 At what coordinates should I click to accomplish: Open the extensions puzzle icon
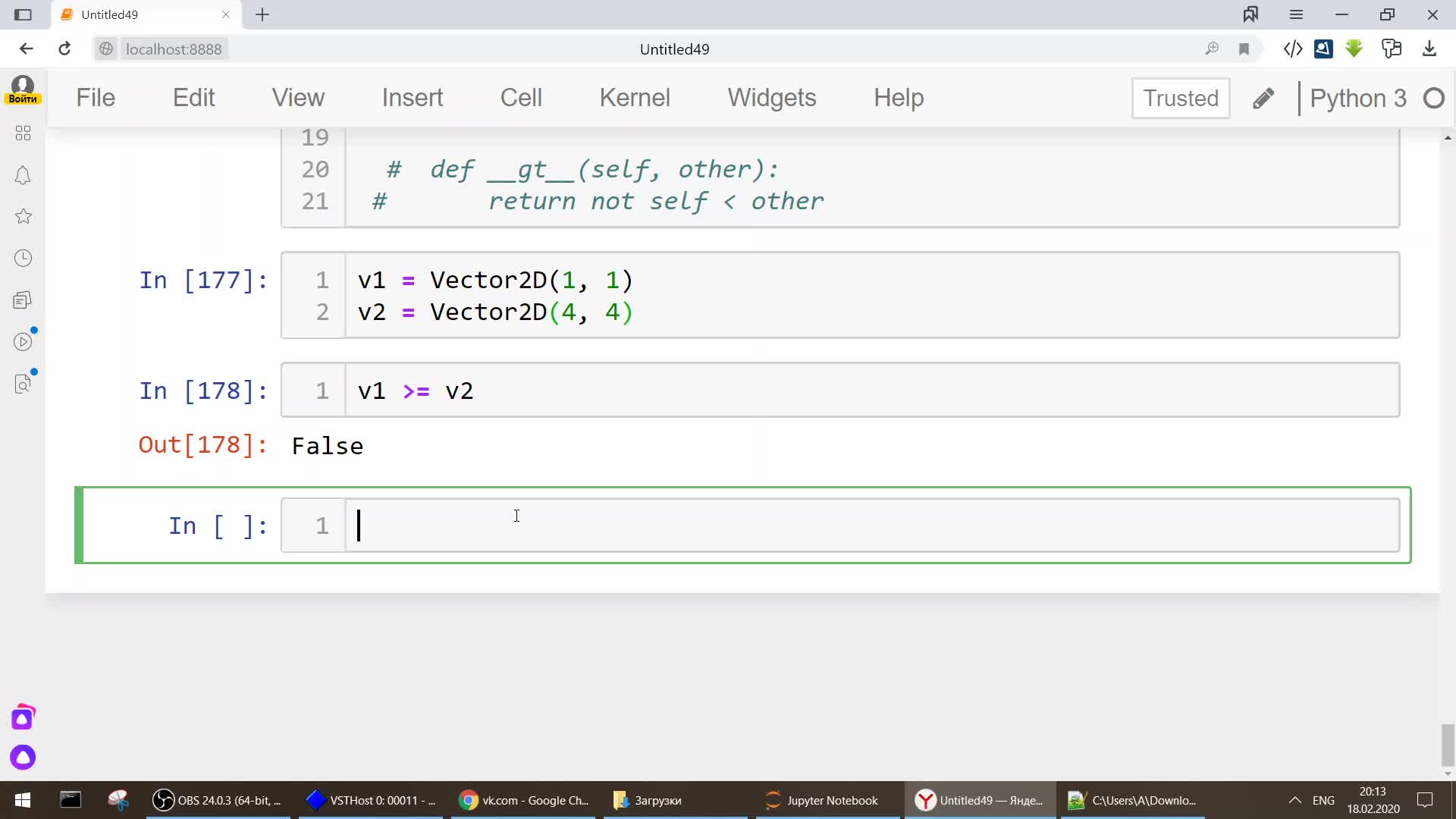pyautogui.click(x=1392, y=49)
